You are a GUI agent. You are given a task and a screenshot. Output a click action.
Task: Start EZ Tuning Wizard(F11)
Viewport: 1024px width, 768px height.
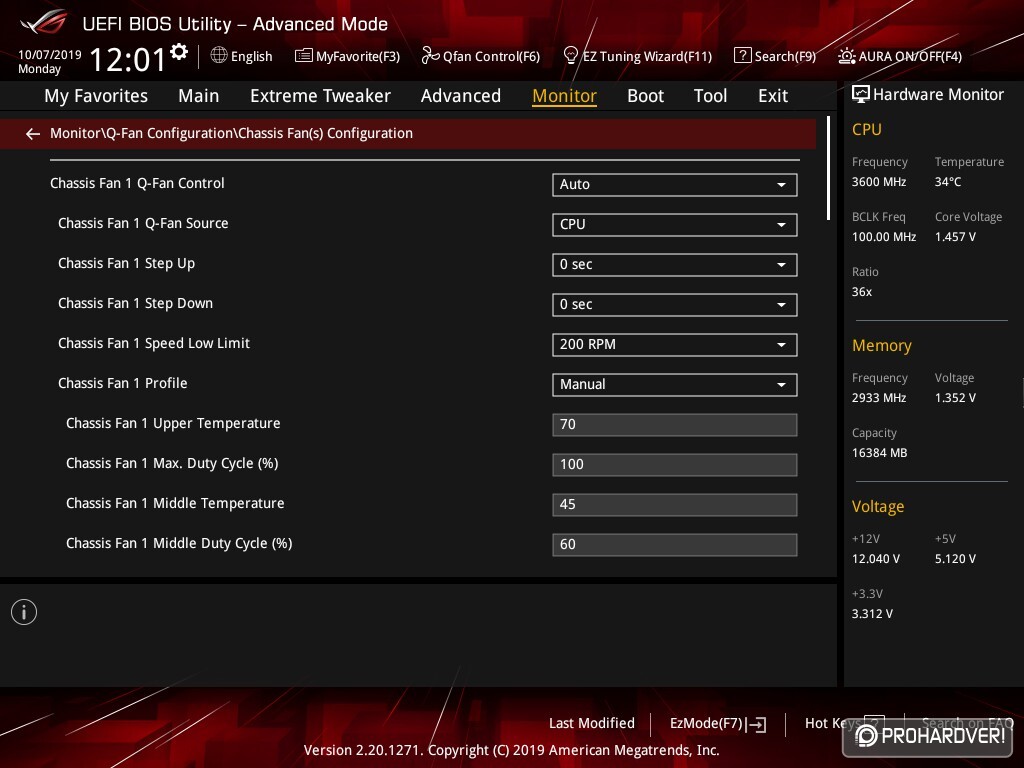click(x=637, y=56)
